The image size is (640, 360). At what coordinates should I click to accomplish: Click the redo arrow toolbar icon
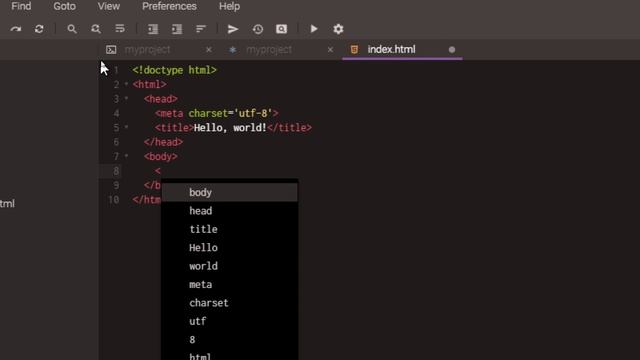pyautogui.click(x=16, y=29)
